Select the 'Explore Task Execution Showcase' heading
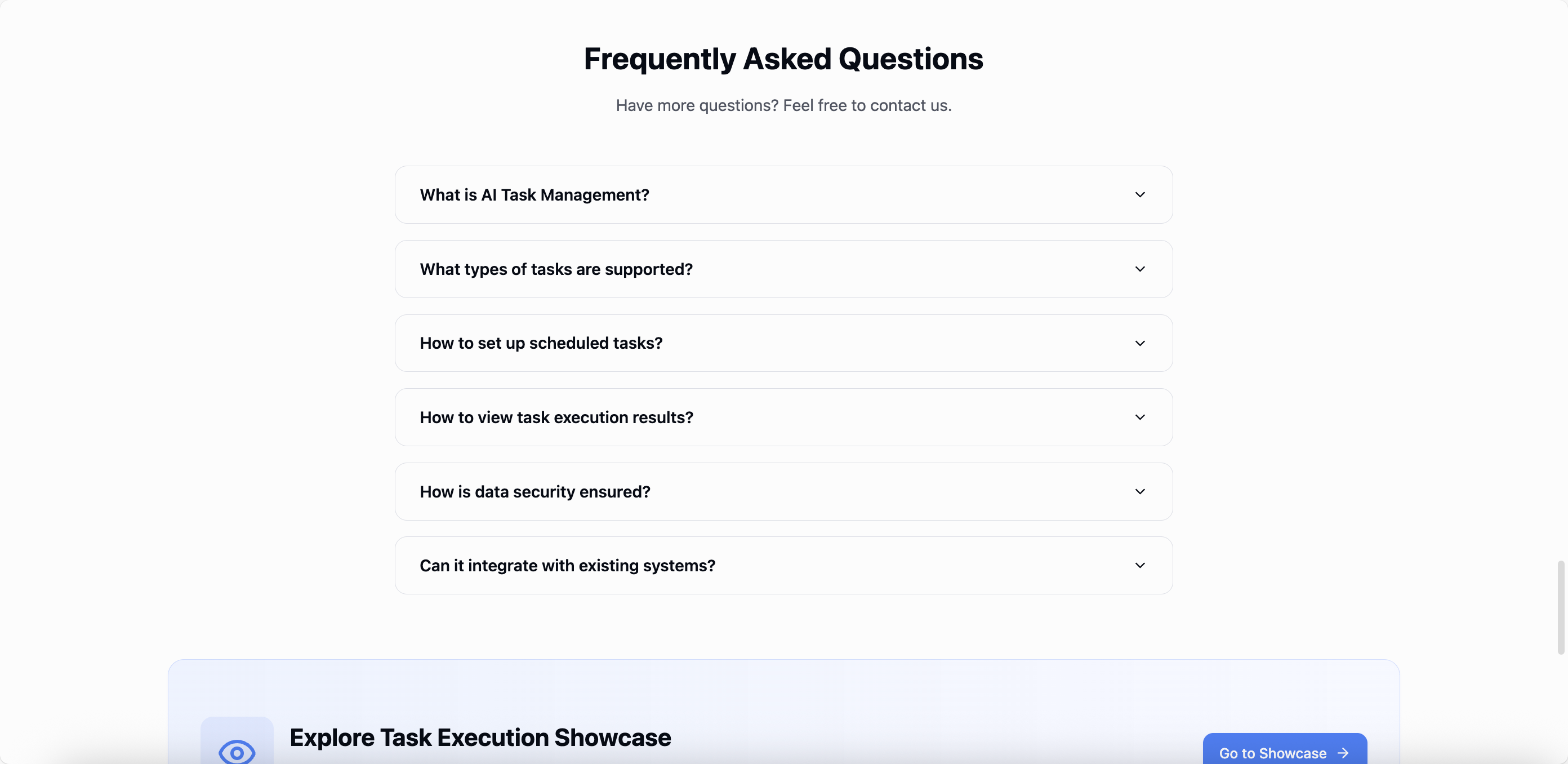Image resolution: width=1568 pixels, height=764 pixels. (x=480, y=737)
